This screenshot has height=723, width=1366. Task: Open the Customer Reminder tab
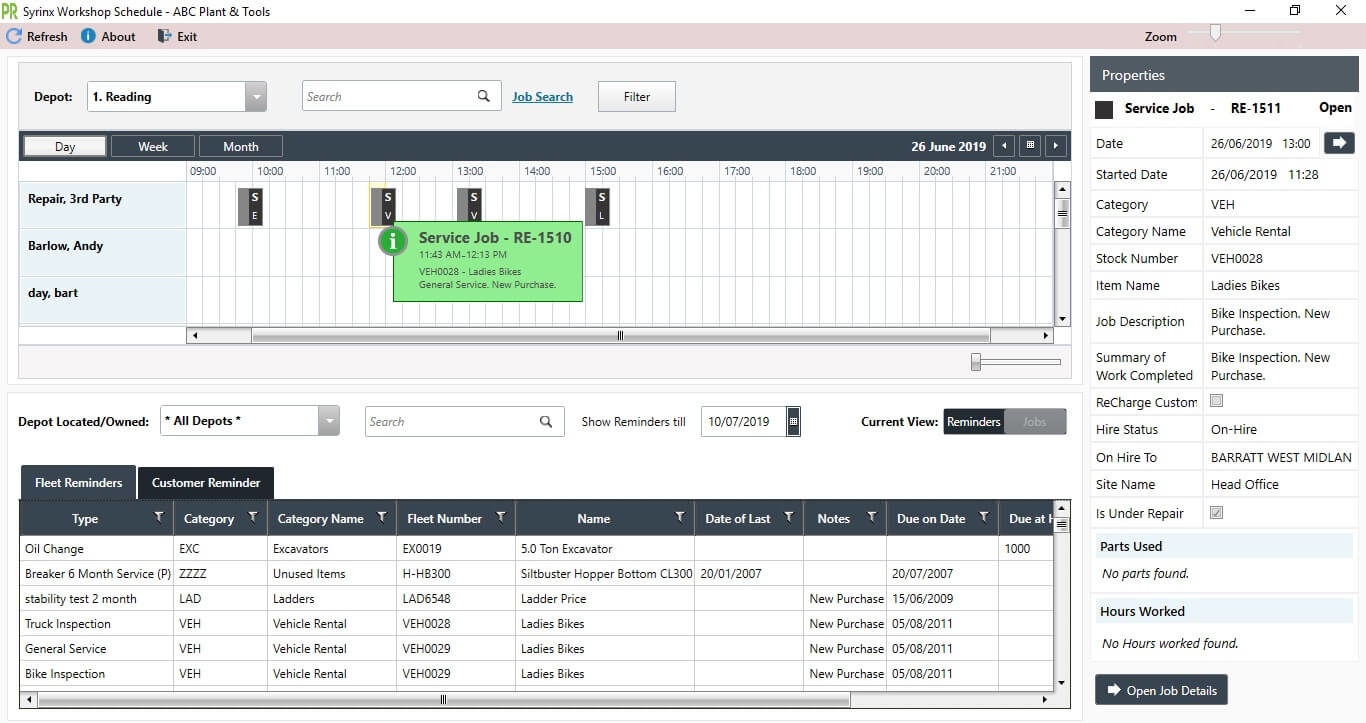click(206, 483)
